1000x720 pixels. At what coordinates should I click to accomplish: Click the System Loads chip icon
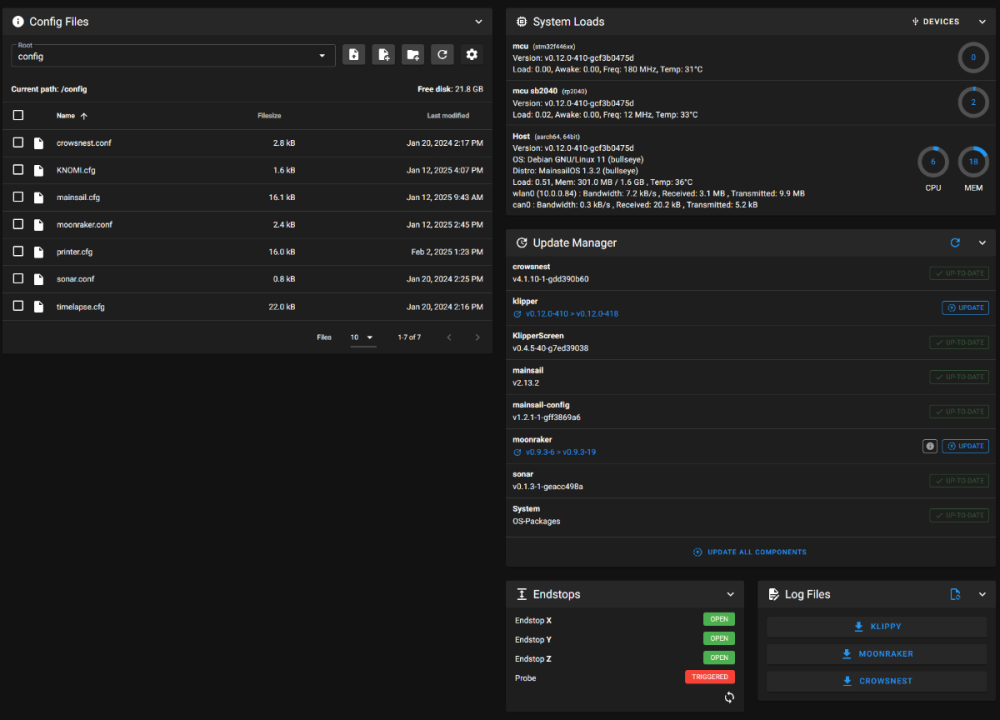[522, 22]
